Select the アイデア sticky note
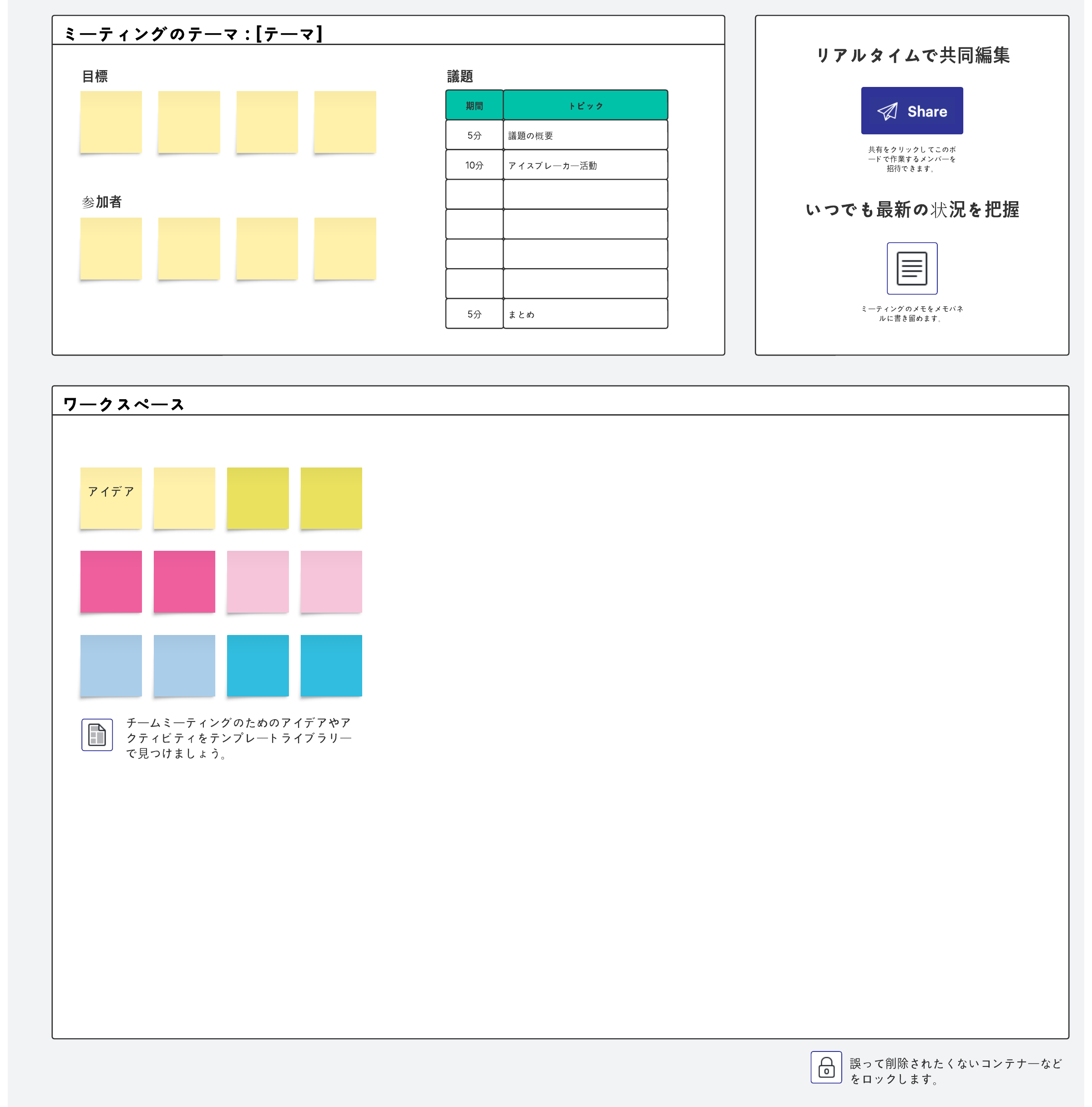1092x1107 pixels. coord(111,498)
